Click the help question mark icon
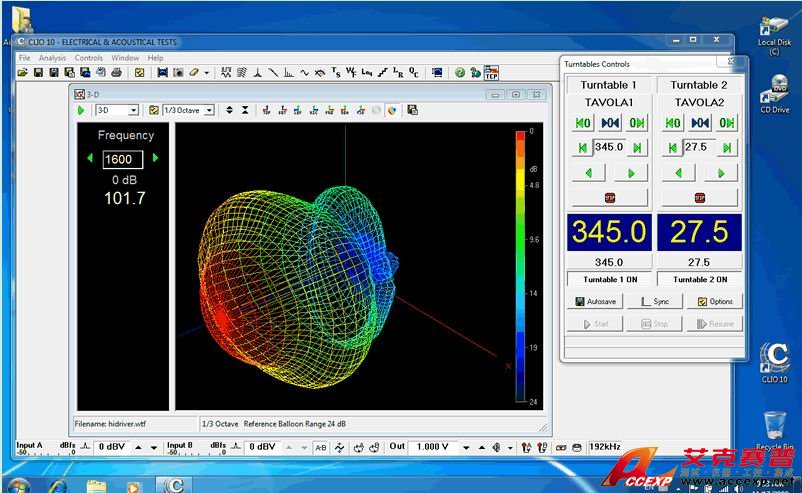Viewport: 802px width, 493px height. (459, 73)
